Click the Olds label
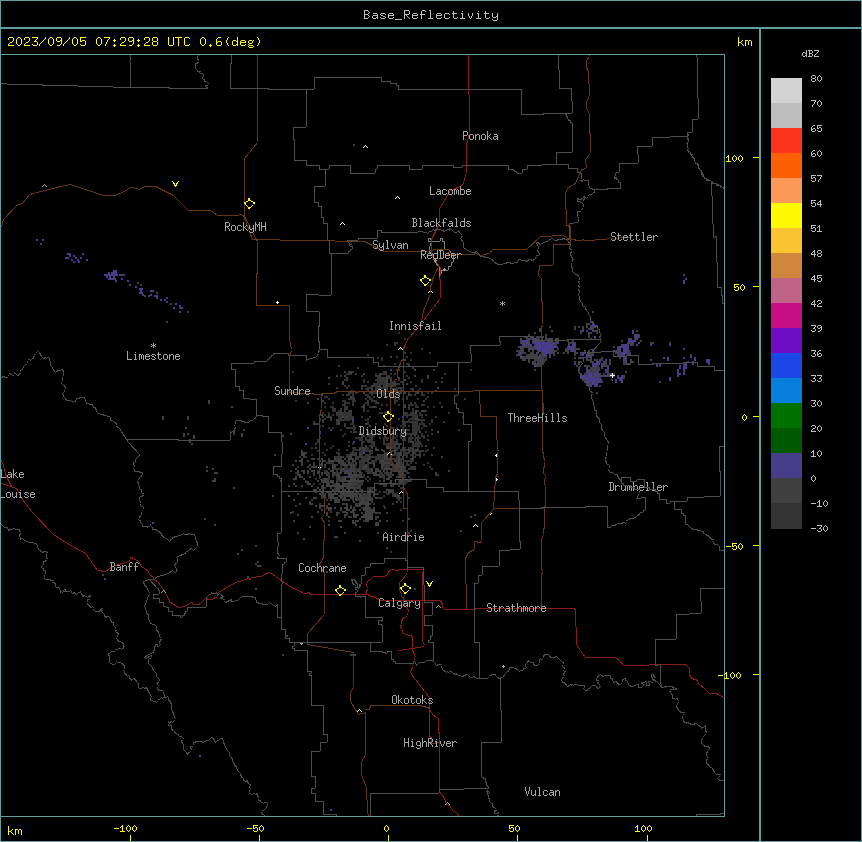This screenshot has height=842, width=862. 388,394
